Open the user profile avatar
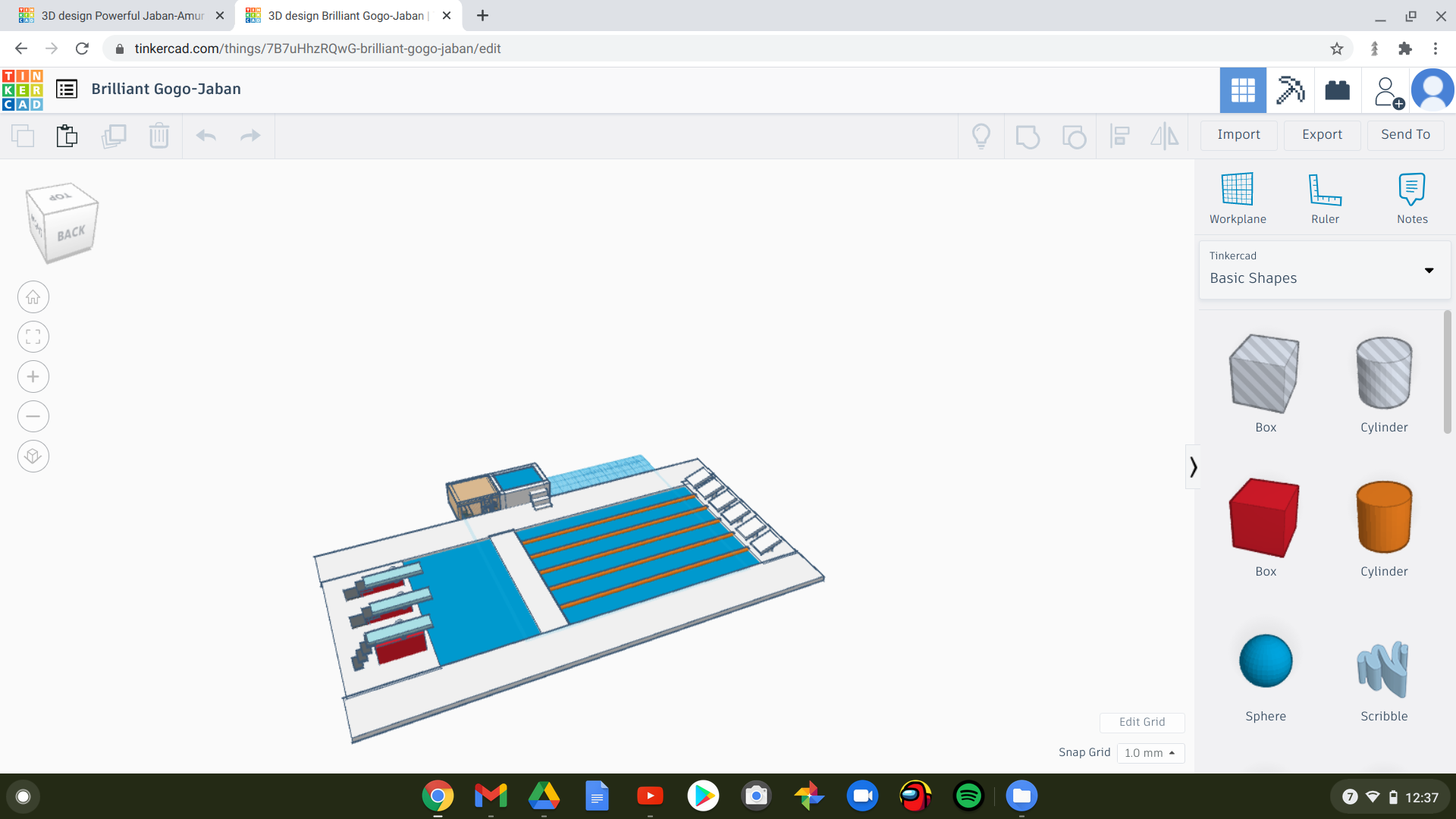This screenshot has width=1456, height=819. coord(1432,90)
